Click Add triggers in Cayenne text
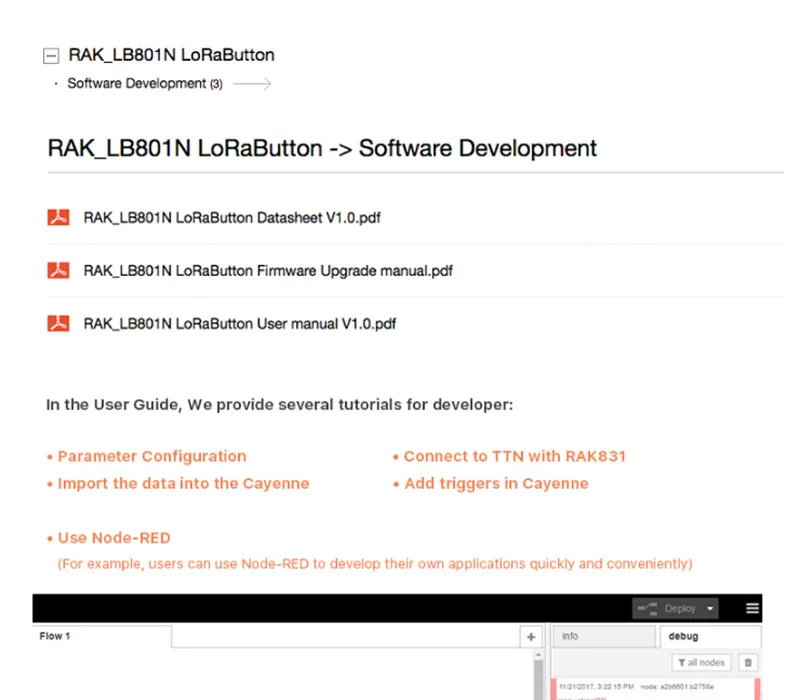 (x=496, y=483)
